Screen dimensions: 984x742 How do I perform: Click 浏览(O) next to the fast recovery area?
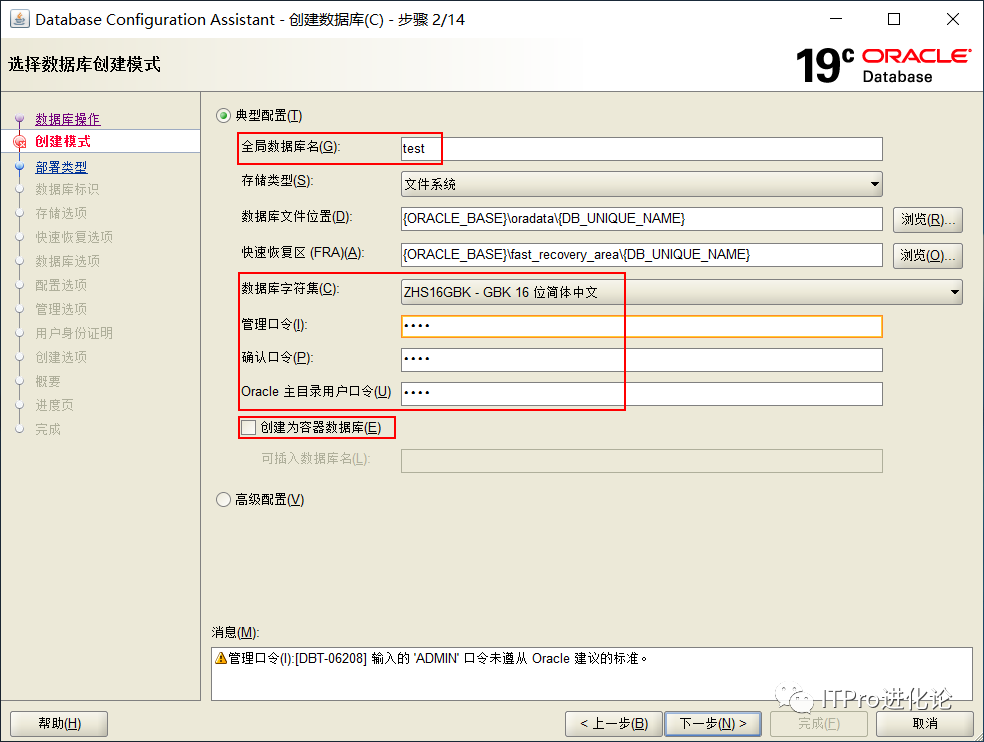coord(928,255)
